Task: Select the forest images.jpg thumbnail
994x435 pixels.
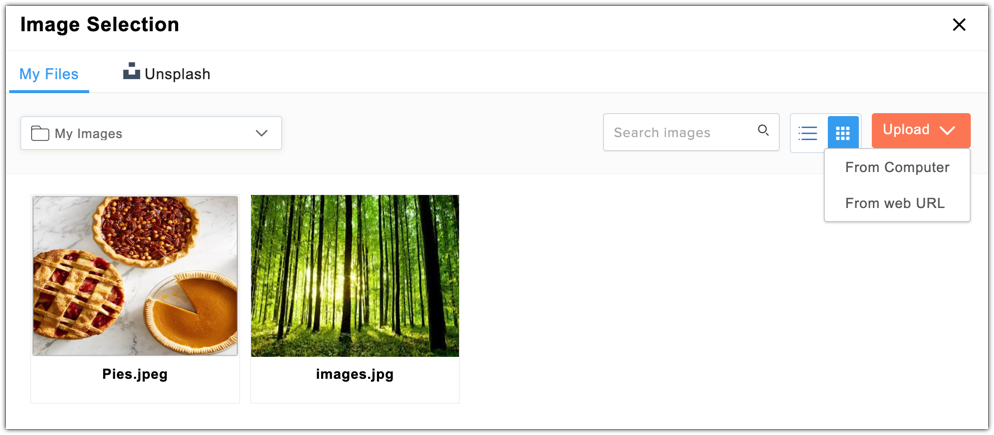Action: point(355,276)
